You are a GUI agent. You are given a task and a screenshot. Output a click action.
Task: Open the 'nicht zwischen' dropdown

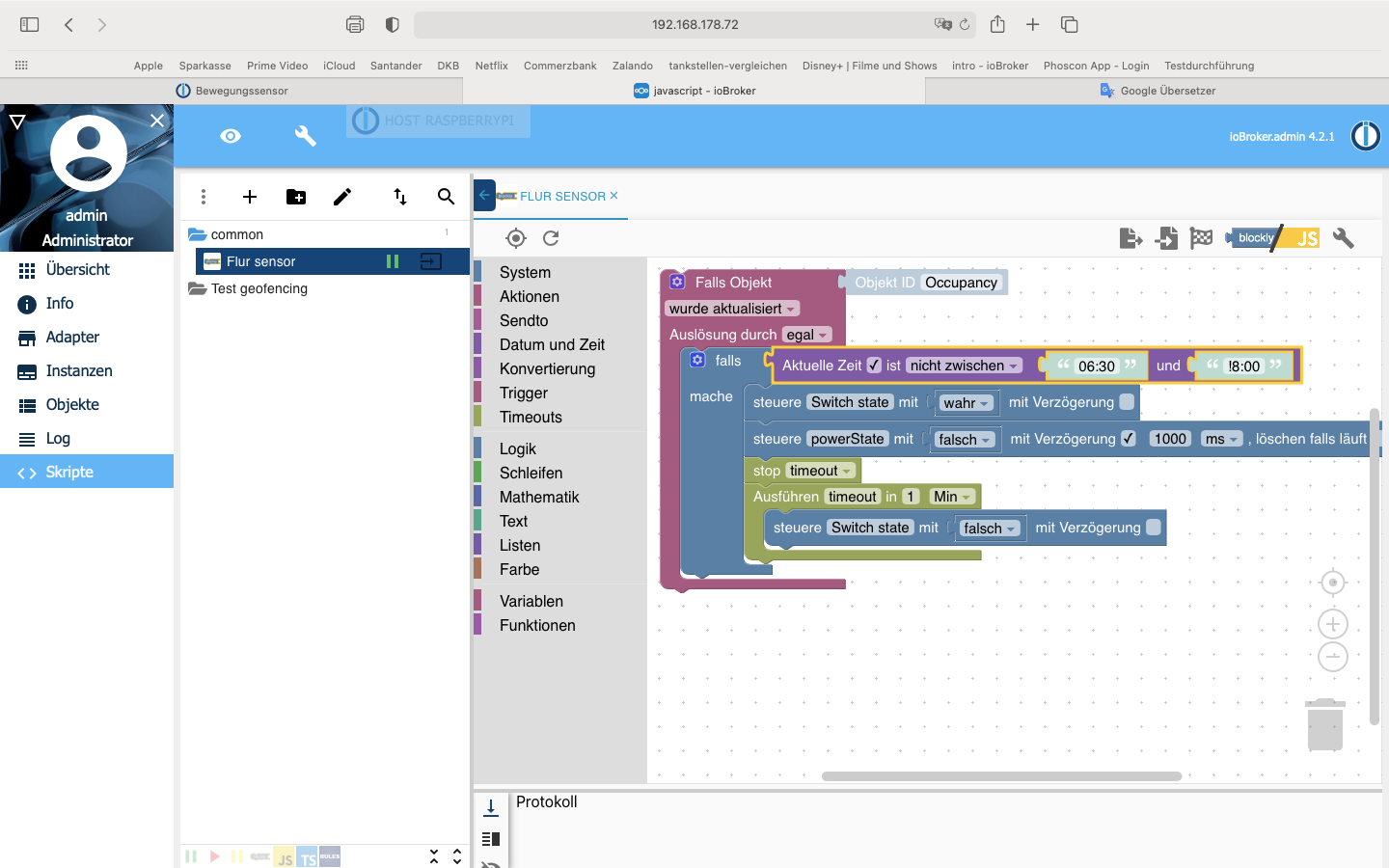965,366
